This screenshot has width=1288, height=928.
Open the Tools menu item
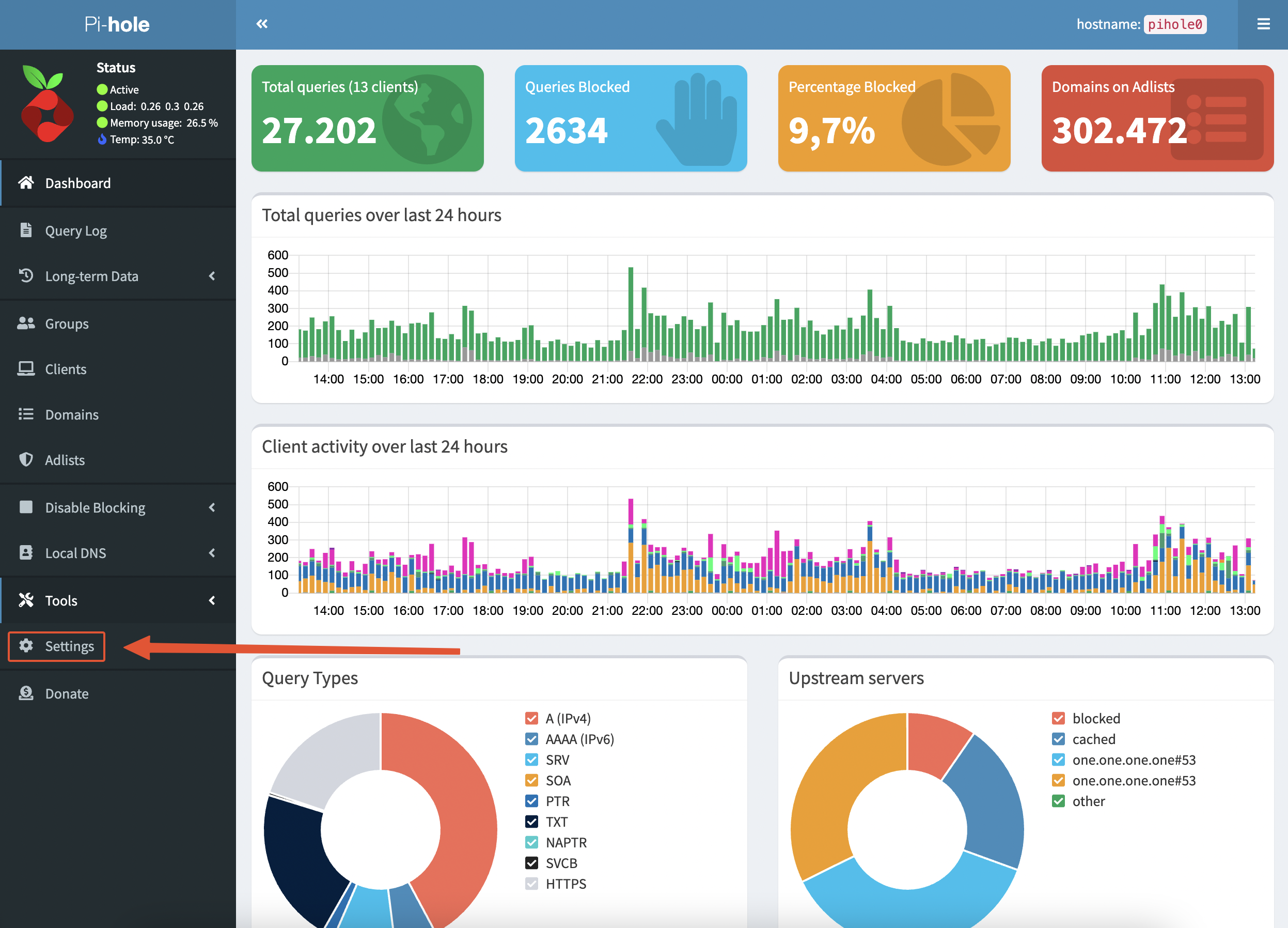61,601
